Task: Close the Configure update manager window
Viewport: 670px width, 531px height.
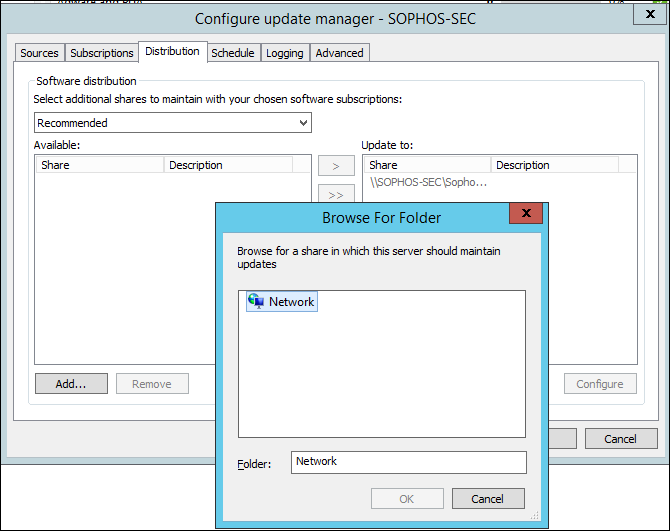Action: pos(650,14)
